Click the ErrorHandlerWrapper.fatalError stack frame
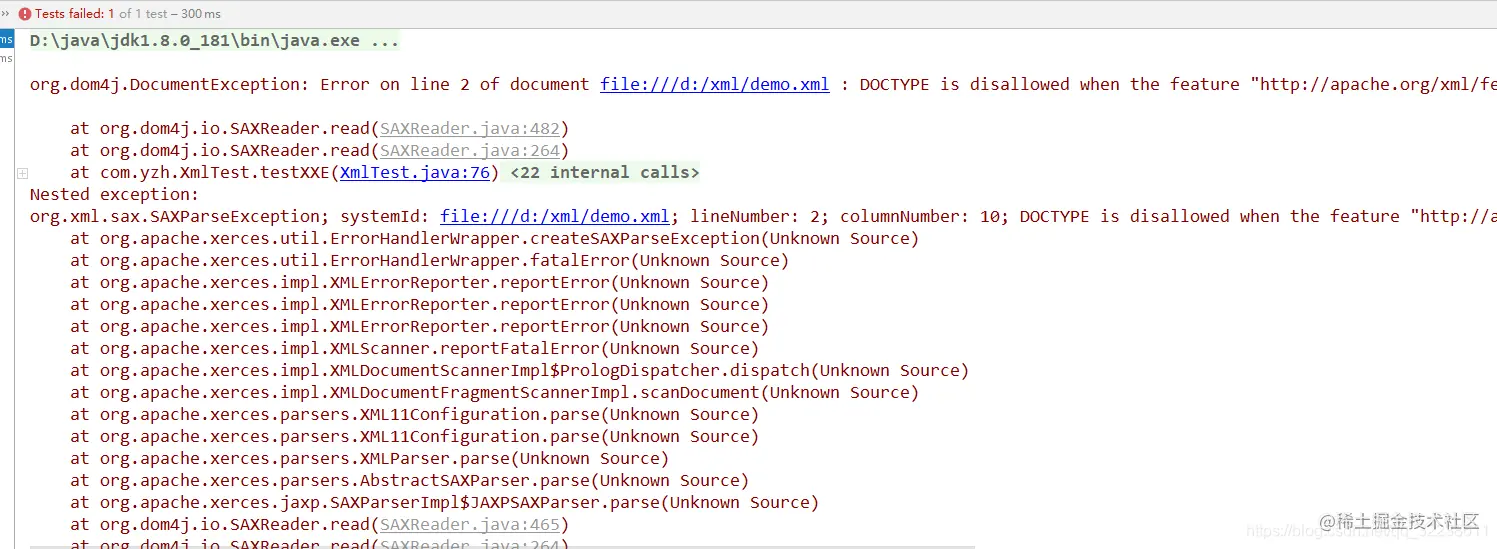This screenshot has height=549, width=1497. (x=429, y=260)
